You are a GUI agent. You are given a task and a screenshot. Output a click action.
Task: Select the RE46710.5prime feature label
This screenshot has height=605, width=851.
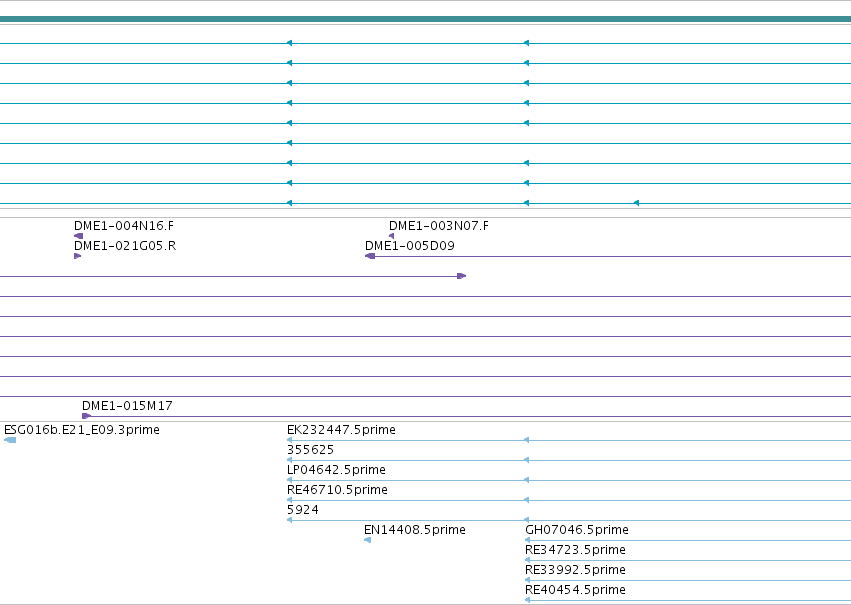coord(337,490)
